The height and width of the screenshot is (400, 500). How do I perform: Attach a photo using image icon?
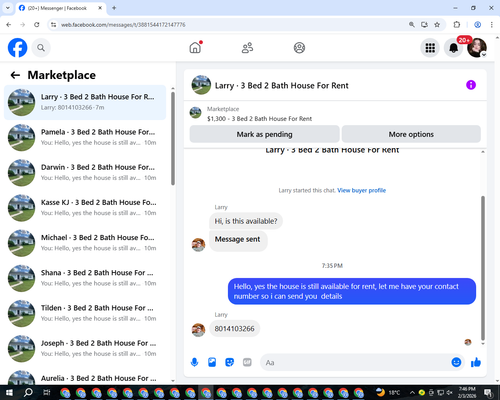pyautogui.click(x=212, y=362)
